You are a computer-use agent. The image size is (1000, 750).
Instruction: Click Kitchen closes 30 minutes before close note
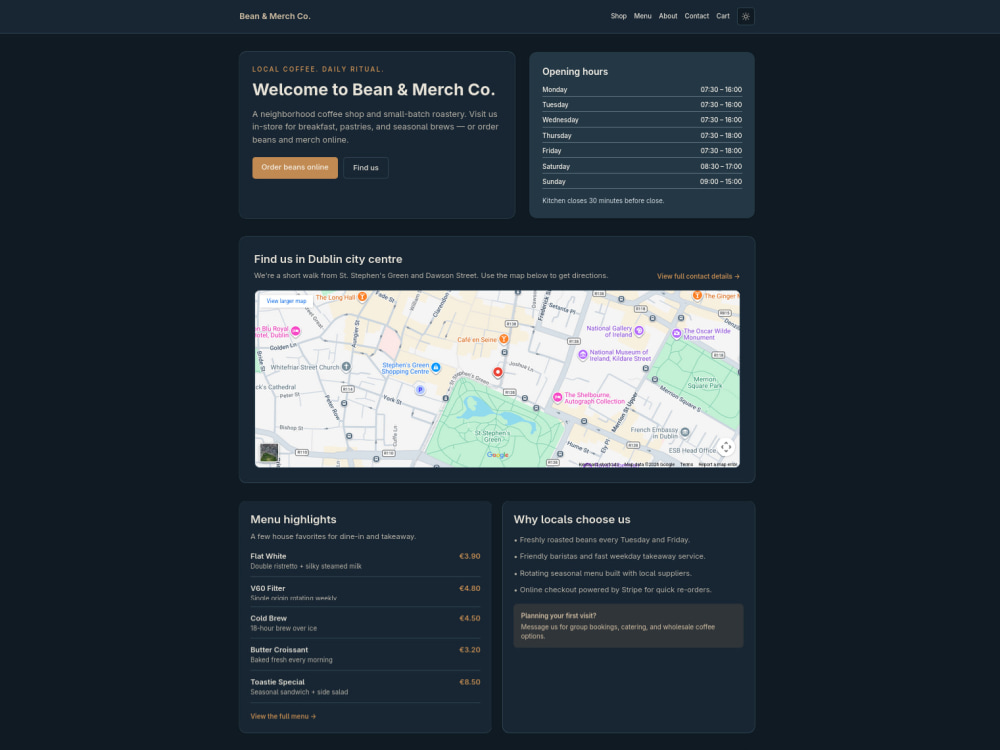pyautogui.click(x=603, y=200)
